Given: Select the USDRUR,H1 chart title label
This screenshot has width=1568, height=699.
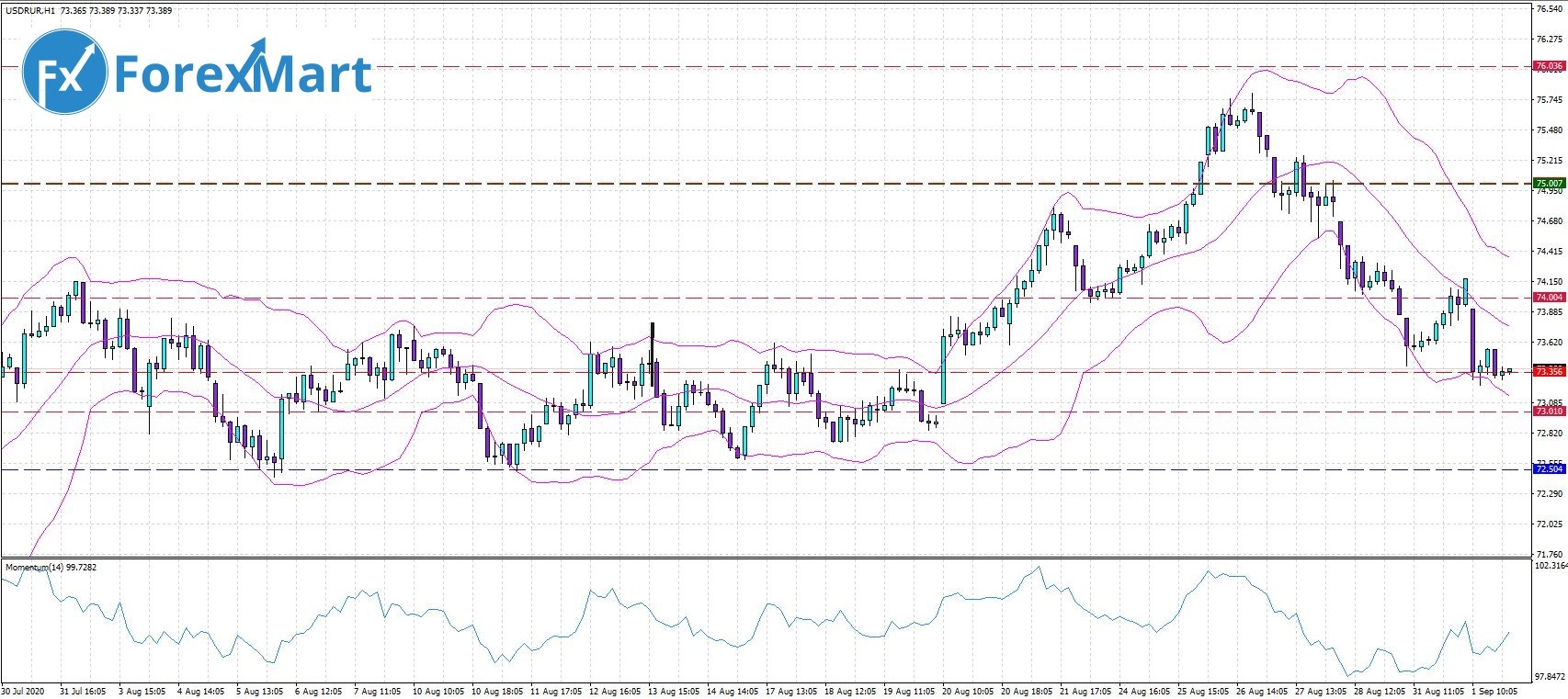Looking at the screenshot, I should coord(29,11).
